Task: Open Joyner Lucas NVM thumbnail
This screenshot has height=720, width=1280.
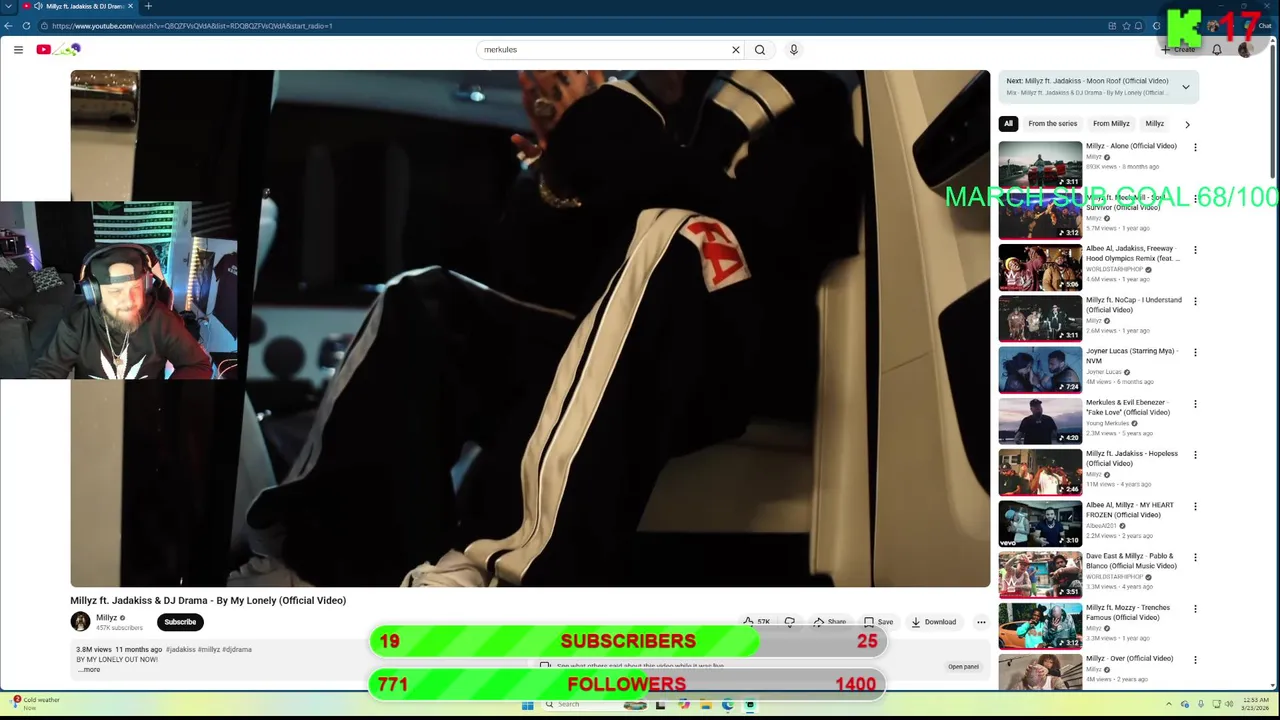Action: coord(1040,369)
